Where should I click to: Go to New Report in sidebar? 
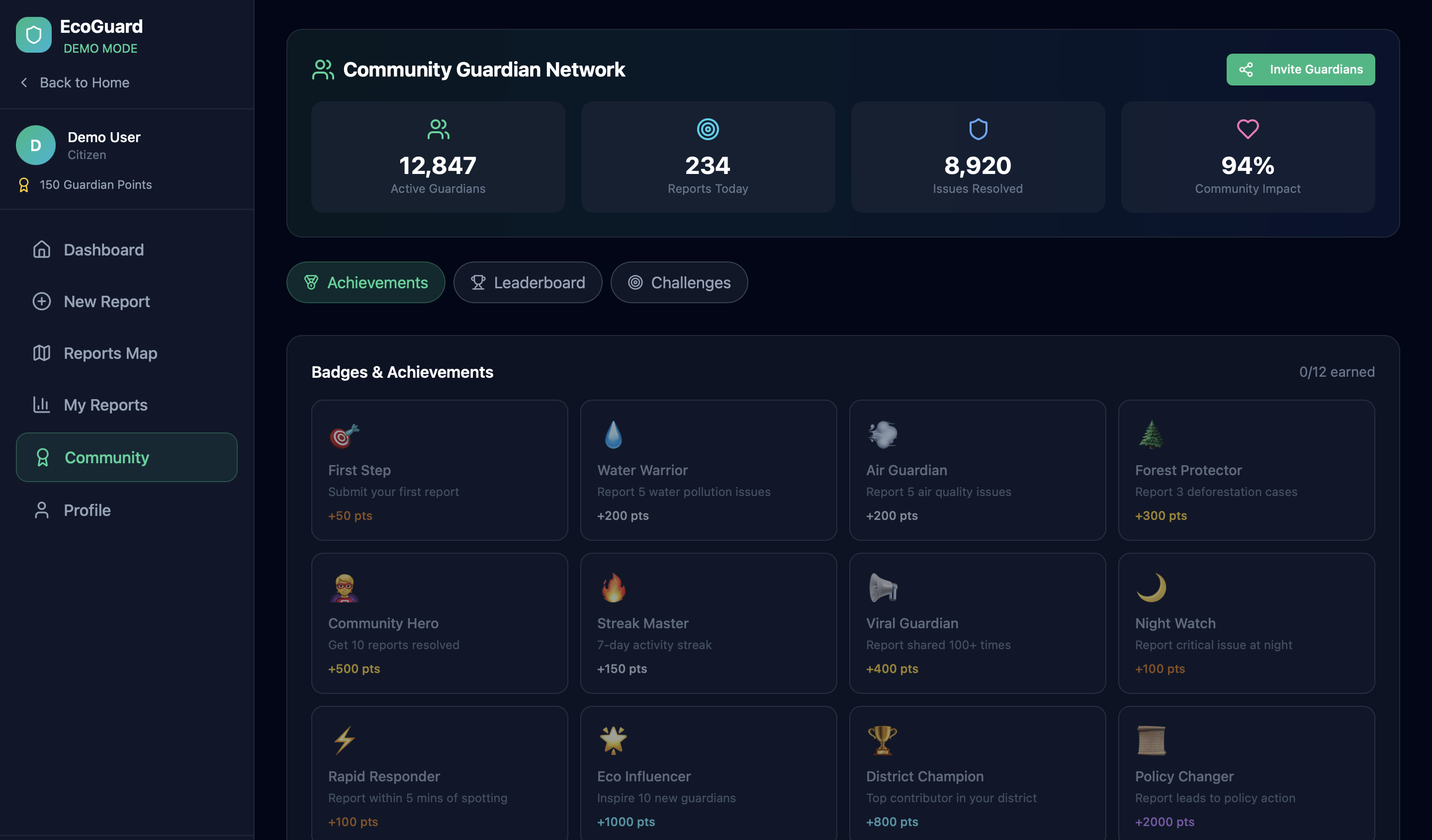click(x=106, y=302)
